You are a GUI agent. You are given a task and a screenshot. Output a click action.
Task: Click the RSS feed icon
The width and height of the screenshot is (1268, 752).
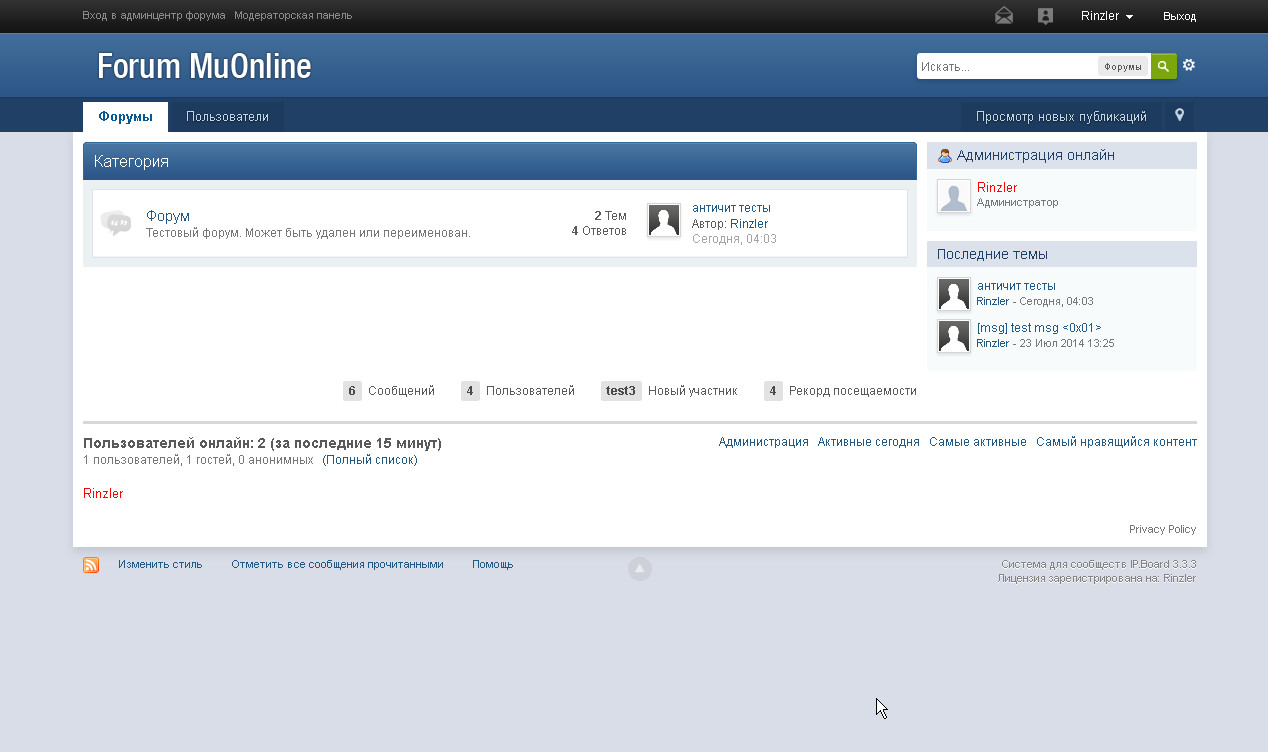pos(91,565)
